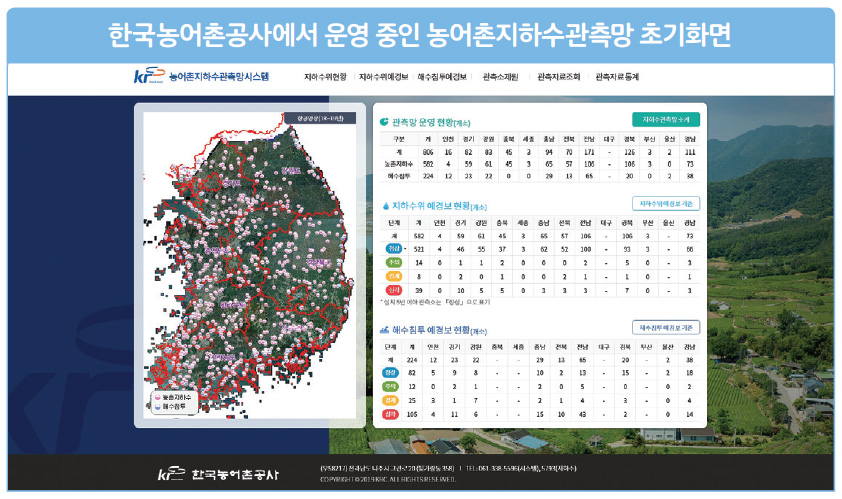Click total value 806 in 관측망 운영 현황 table
This screenshot has height=499, width=842.
click(428, 152)
